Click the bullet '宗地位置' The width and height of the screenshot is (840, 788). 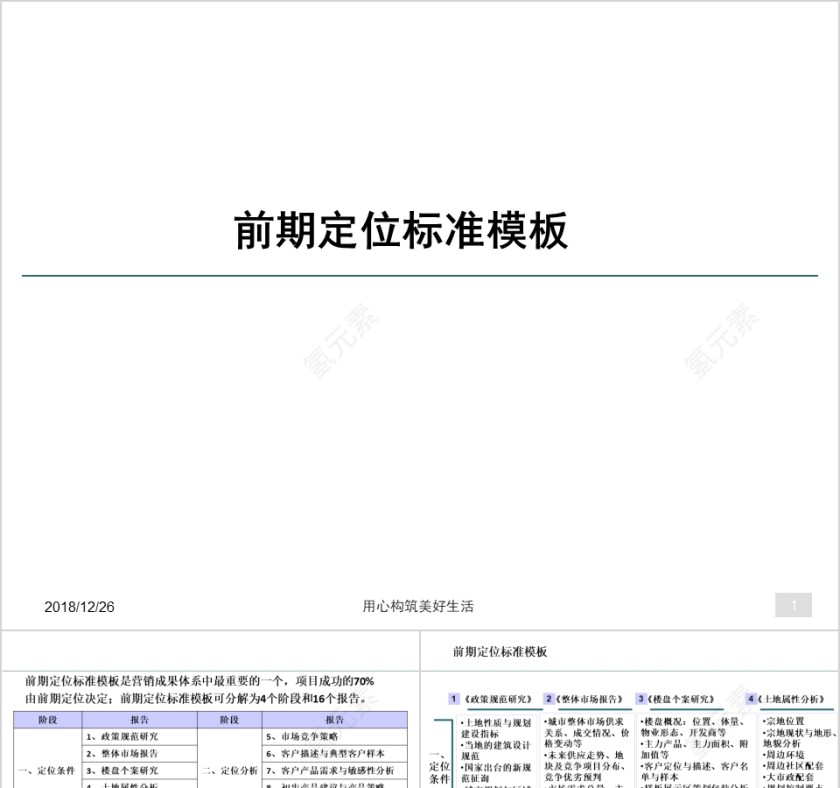[x=783, y=722]
